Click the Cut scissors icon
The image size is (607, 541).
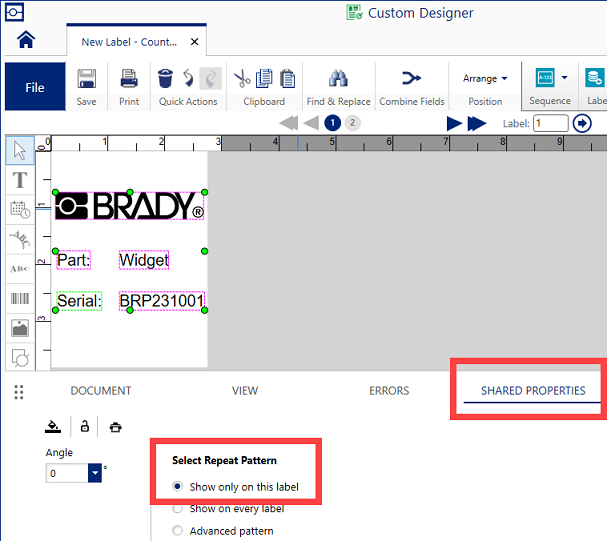click(242, 79)
